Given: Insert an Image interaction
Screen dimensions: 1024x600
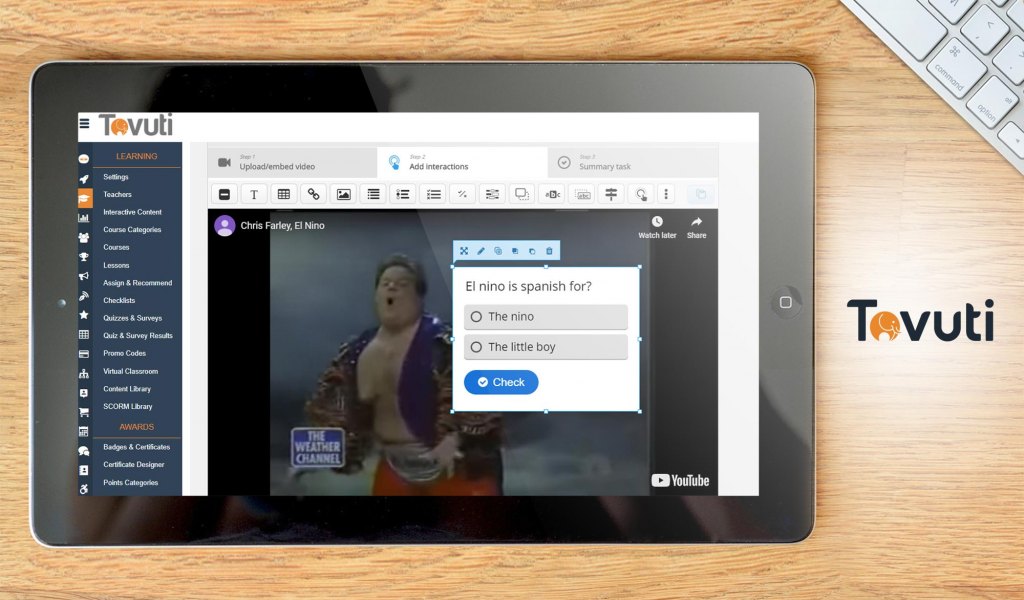Looking at the screenshot, I should (x=343, y=194).
